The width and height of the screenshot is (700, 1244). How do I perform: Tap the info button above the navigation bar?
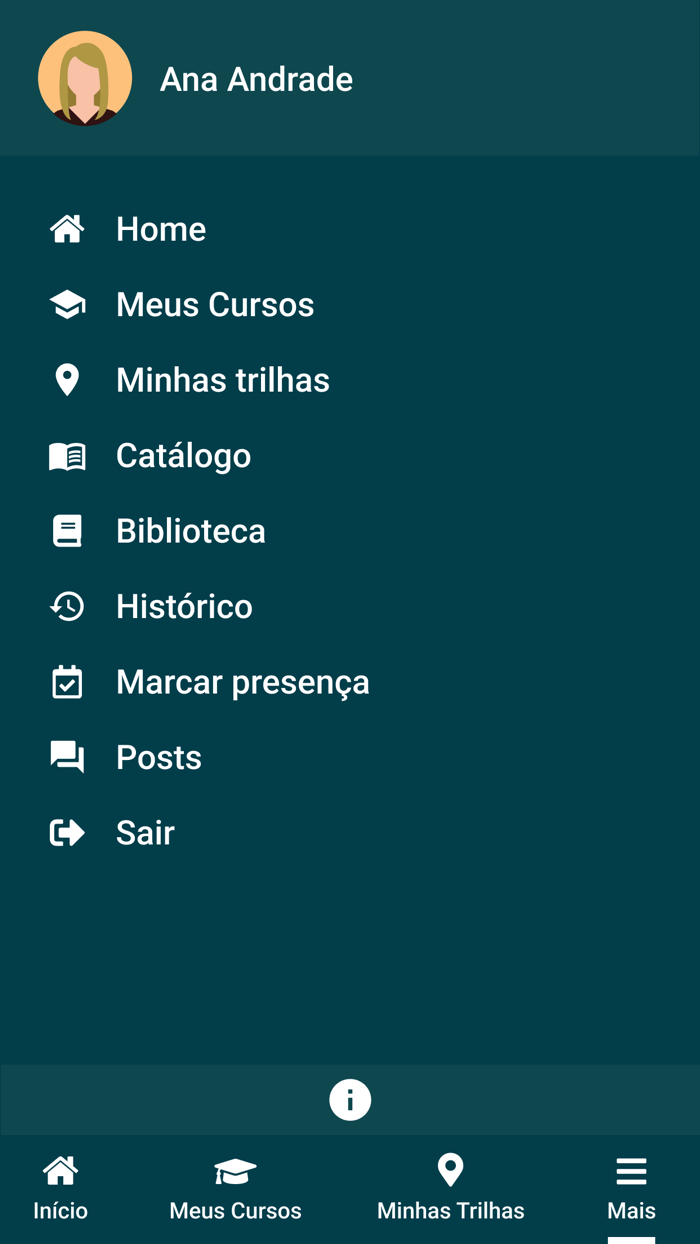click(350, 1099)
